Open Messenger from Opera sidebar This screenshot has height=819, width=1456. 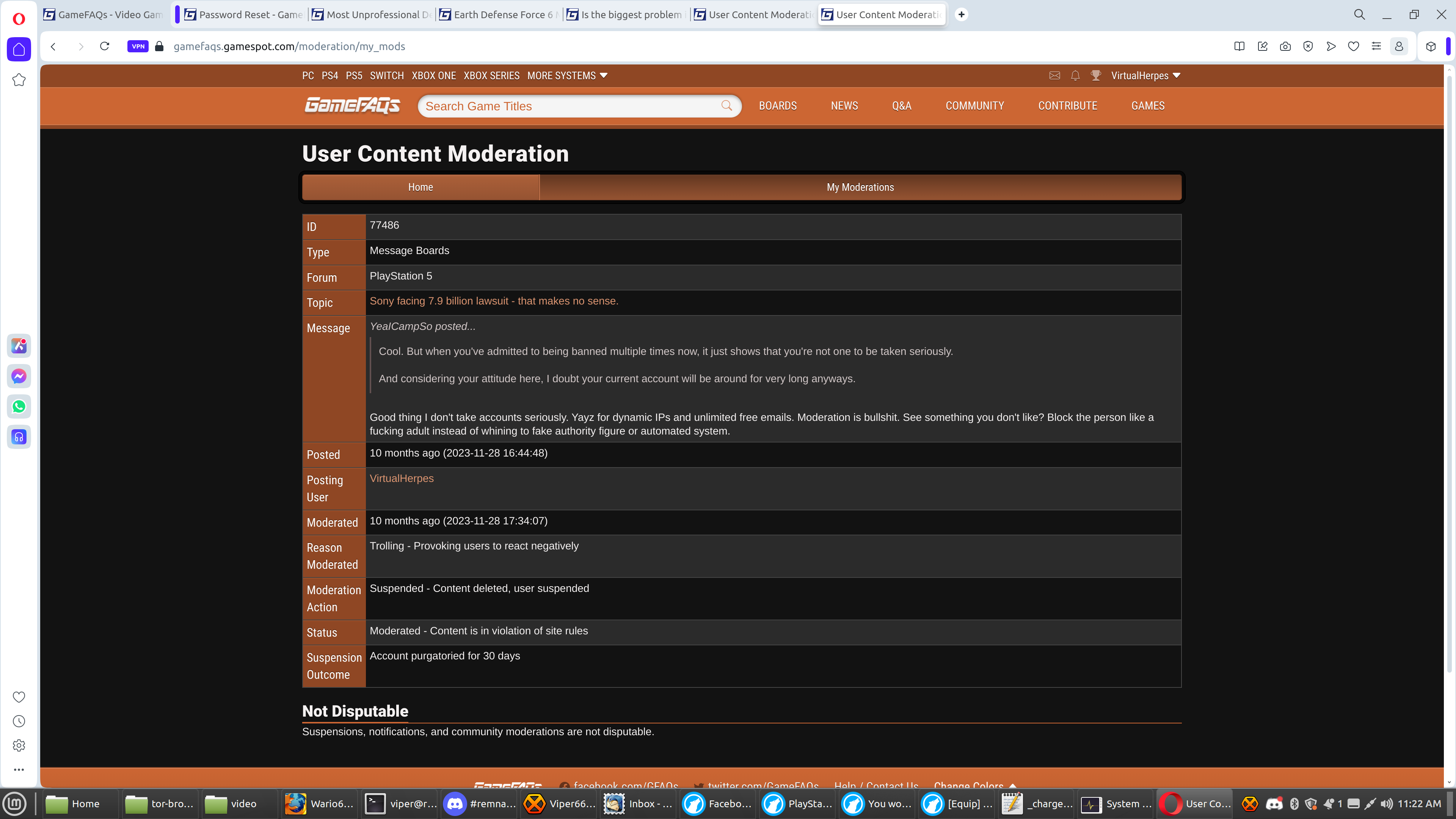click(x=19, y=376)
